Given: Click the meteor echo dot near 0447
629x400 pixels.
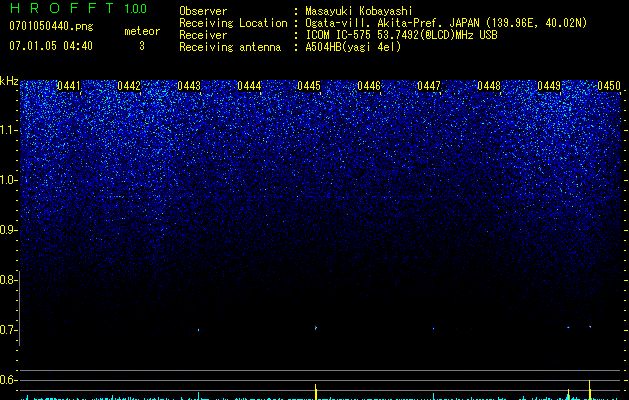Looking at the screenshot, I should click(433, 329).
